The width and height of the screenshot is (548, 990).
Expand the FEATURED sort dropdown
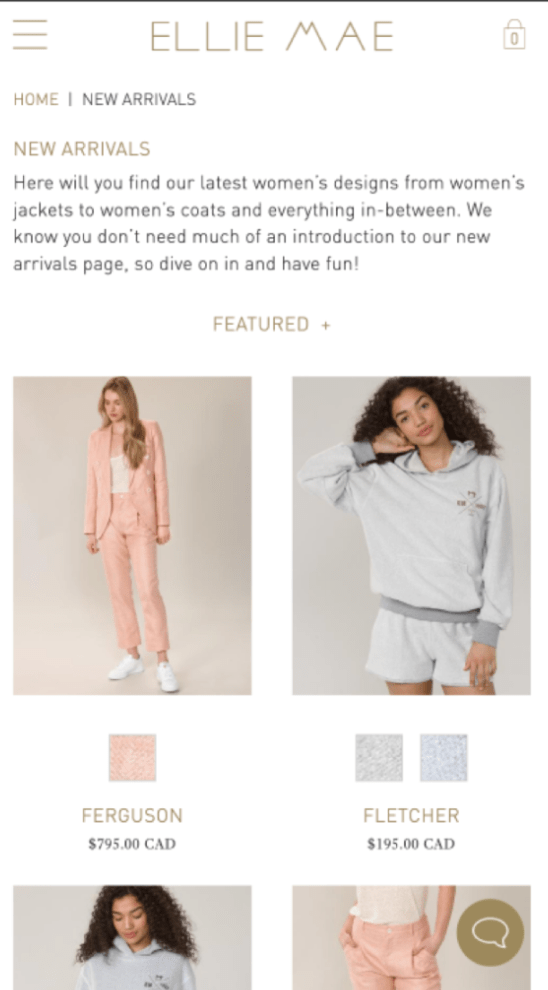[272, 325]
